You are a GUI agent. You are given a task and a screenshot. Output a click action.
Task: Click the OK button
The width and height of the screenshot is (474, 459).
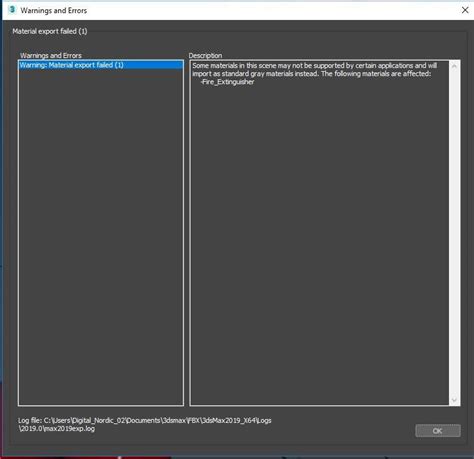[x=438, y=431]
